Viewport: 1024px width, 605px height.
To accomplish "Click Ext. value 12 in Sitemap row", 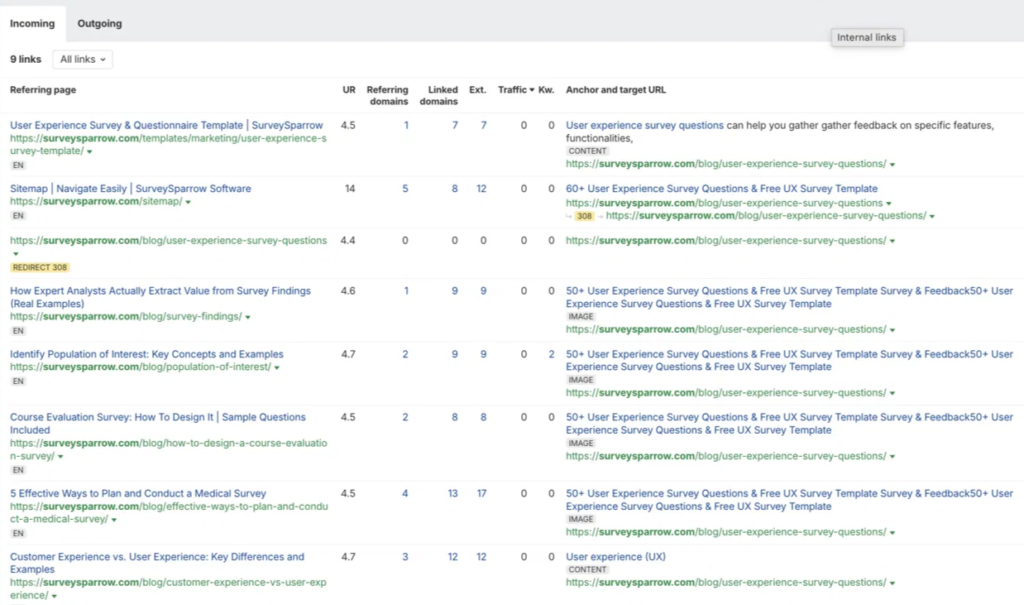I will [x=481, y=188].
